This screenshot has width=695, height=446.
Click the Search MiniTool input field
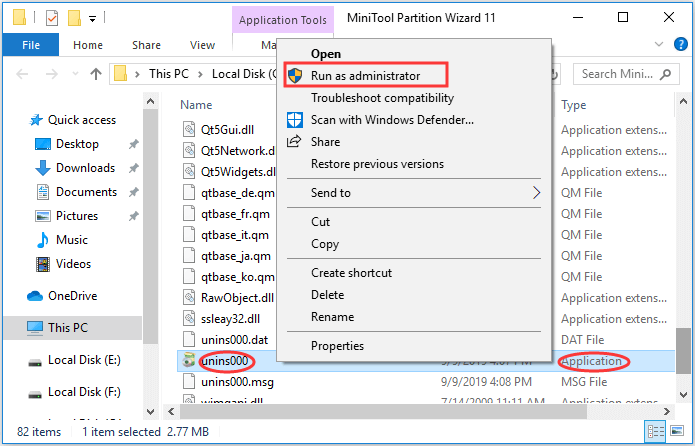tap(626, 74)
